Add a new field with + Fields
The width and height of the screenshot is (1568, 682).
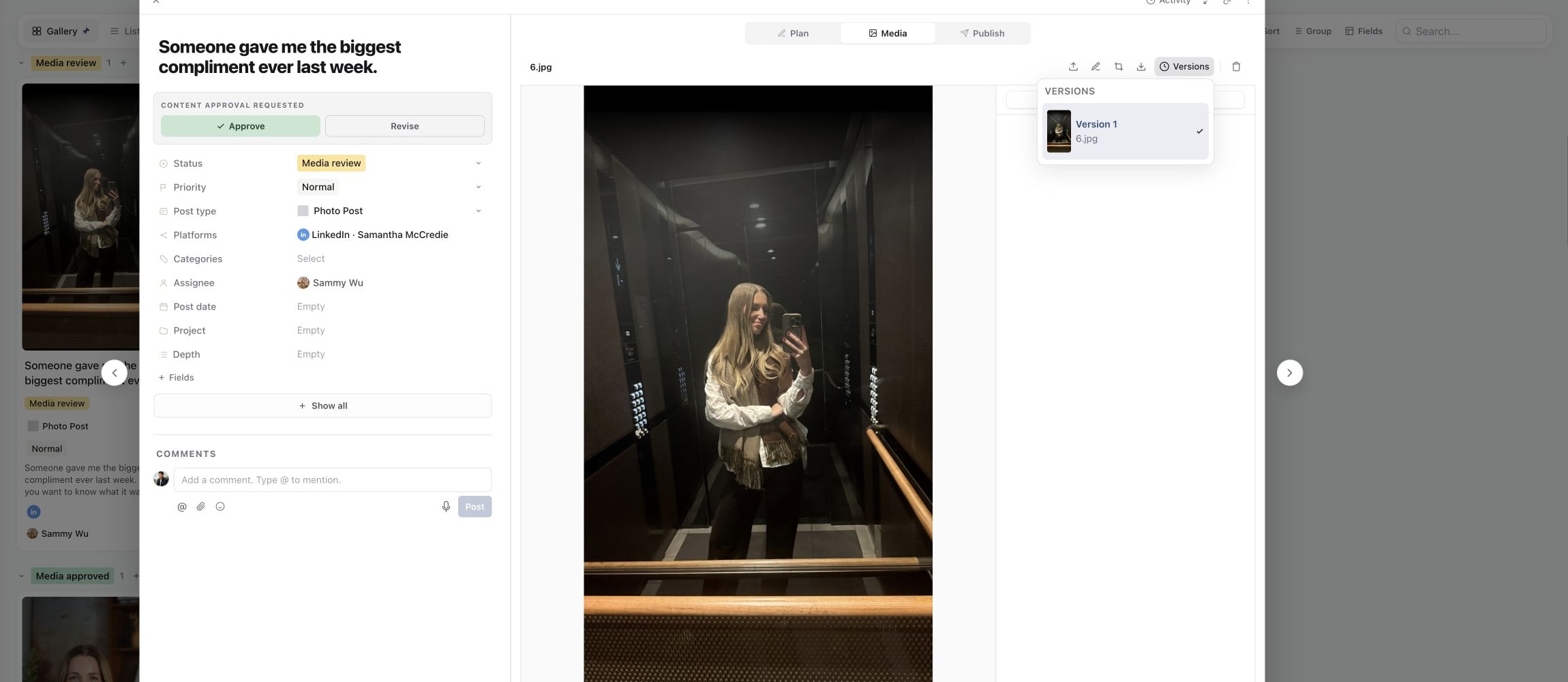(177, 378)
